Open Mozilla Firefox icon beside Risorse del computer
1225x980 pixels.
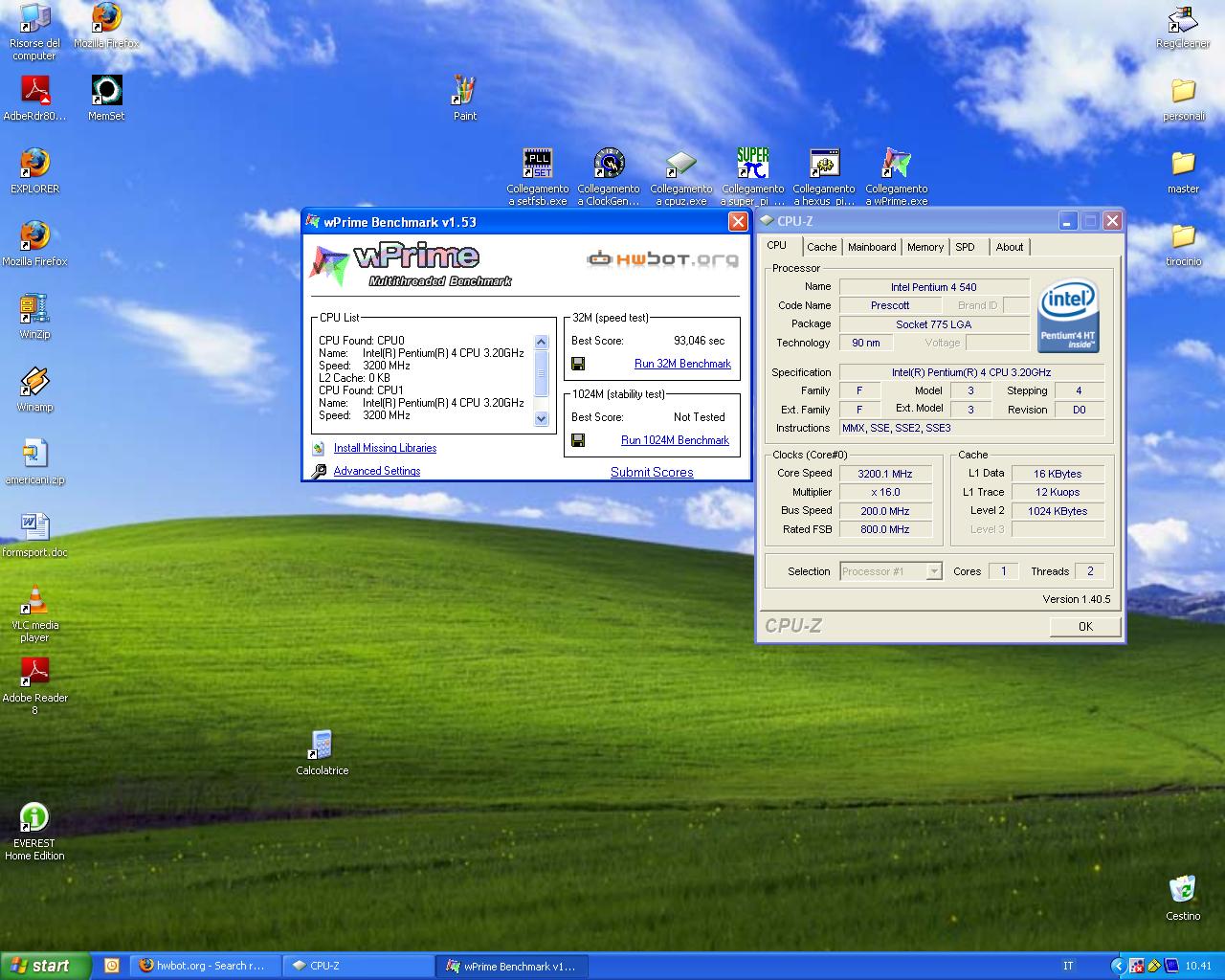click(x=106, y=26)
